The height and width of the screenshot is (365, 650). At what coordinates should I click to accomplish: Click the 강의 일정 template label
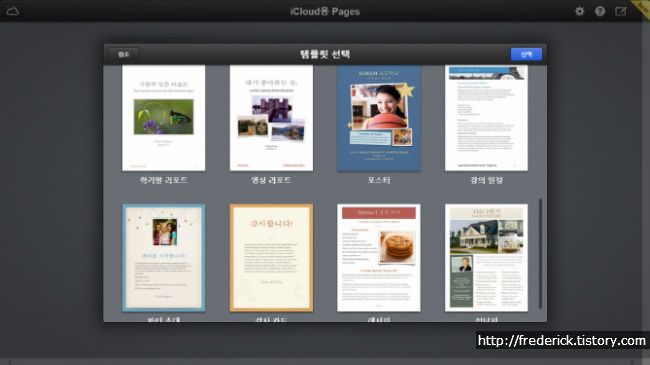[486, 180]
